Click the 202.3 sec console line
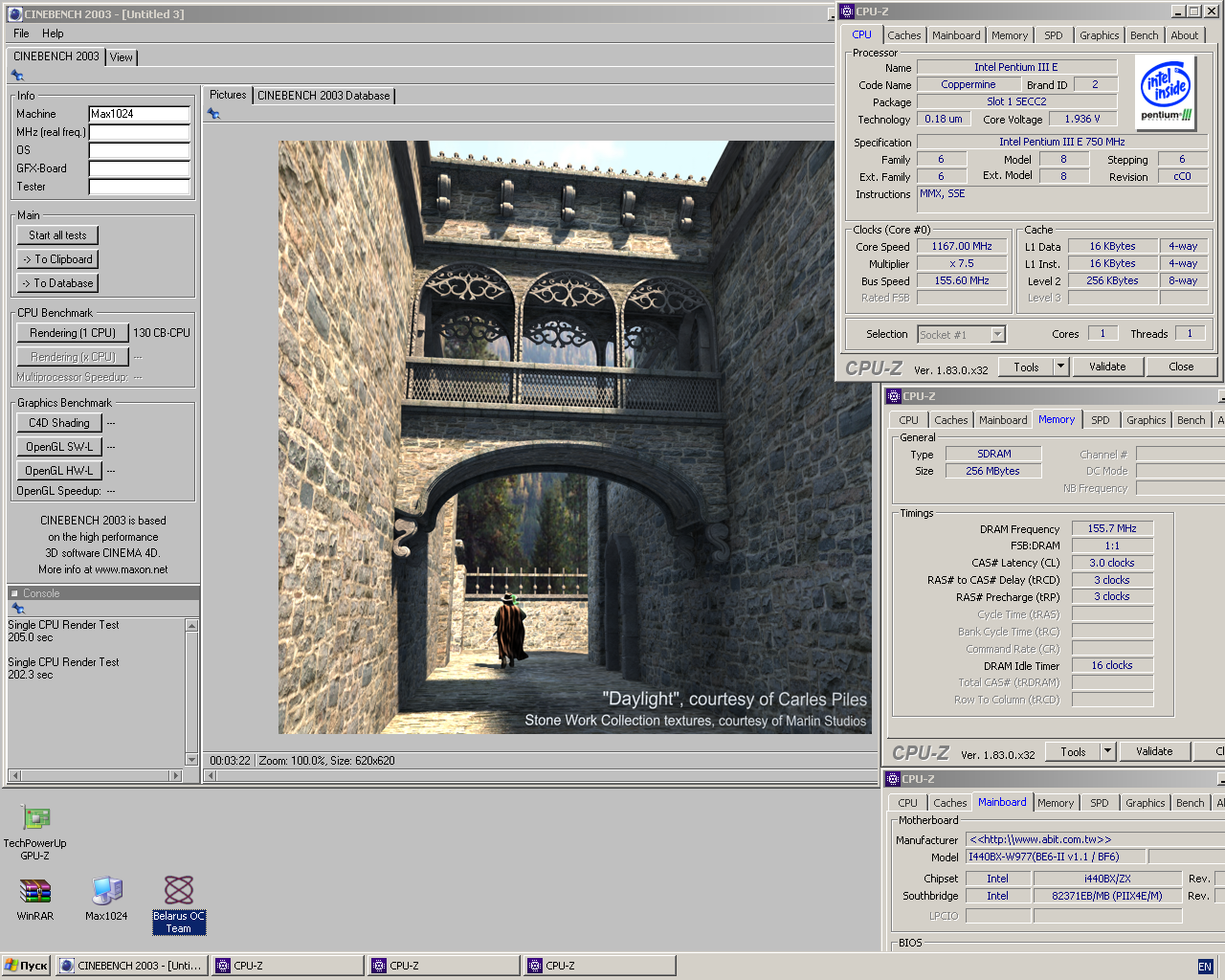This screenshot has height=980, width=1225. [31, 675]
